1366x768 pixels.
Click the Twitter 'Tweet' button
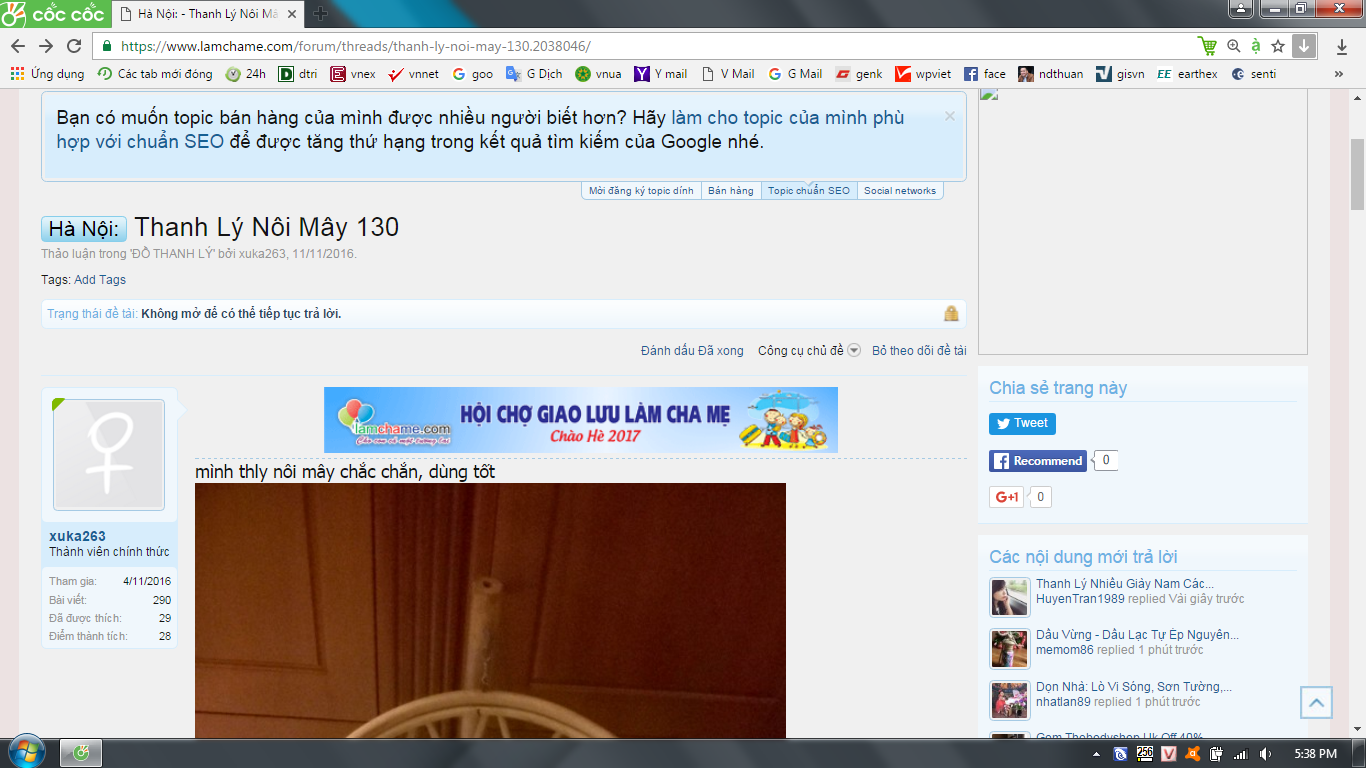click(x=1022, y=423)
